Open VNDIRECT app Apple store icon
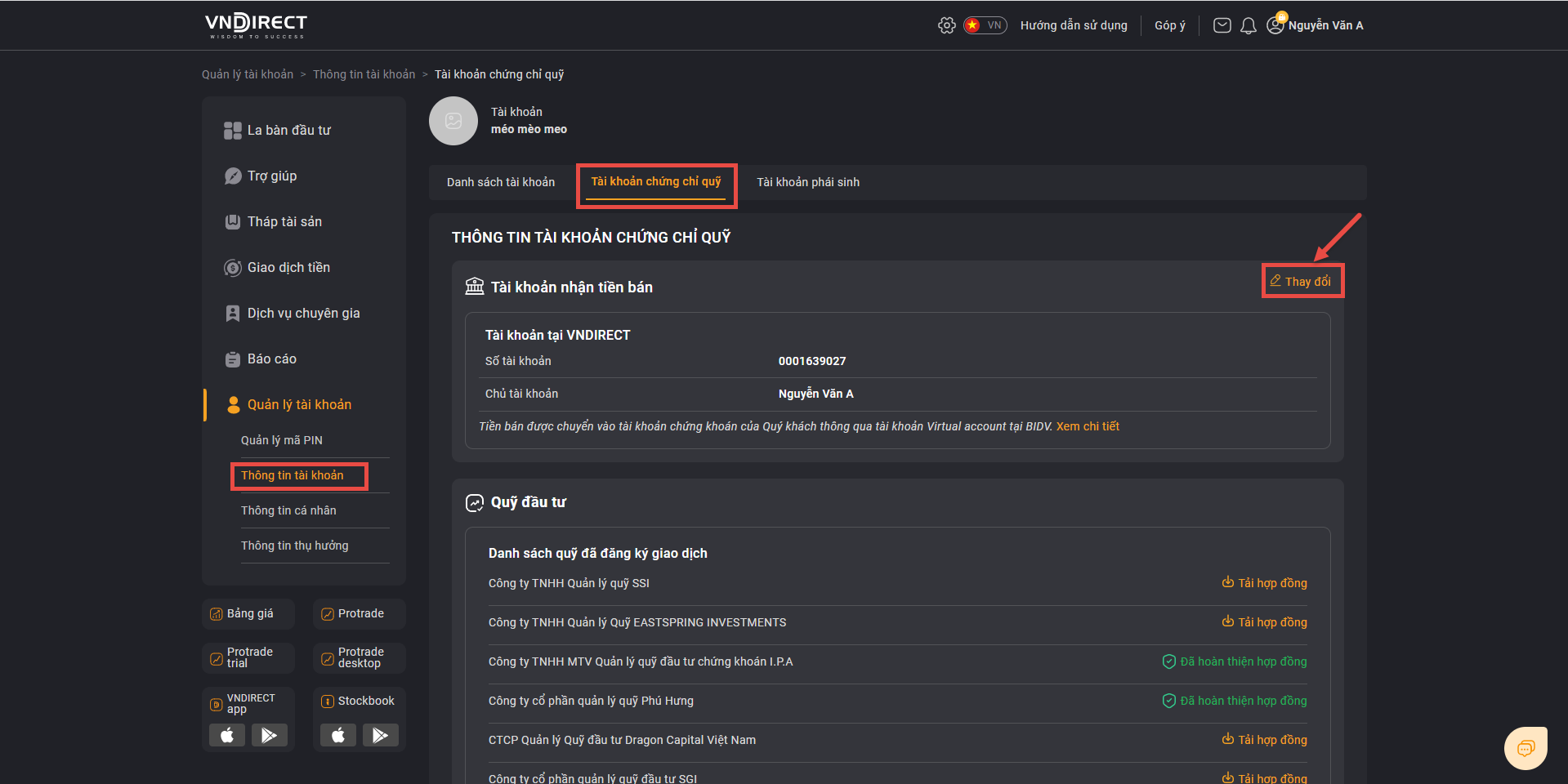The width and height of the screenshot is (1568, 784). tap(227, 736)
